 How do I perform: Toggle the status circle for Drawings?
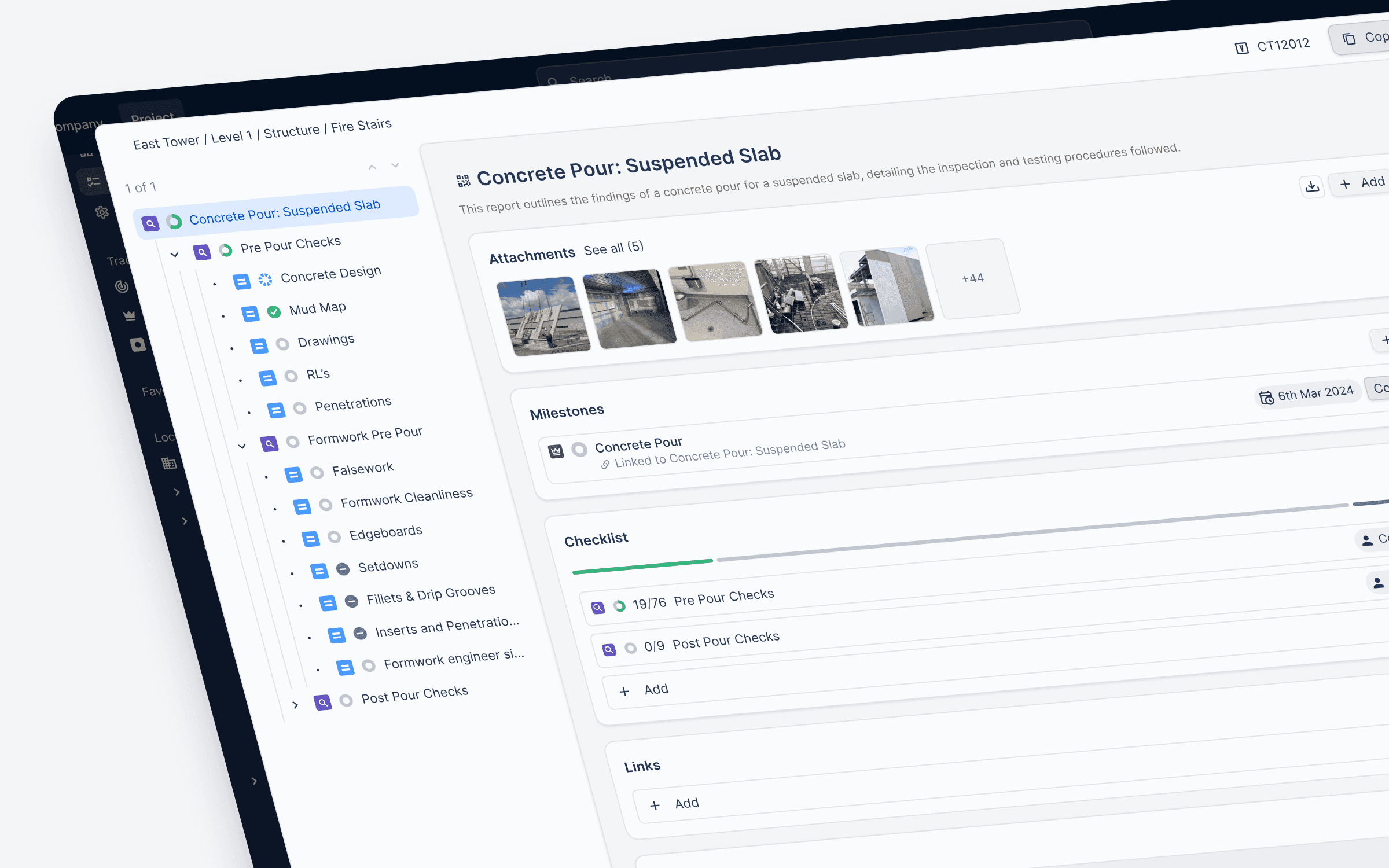click(282, 344)
